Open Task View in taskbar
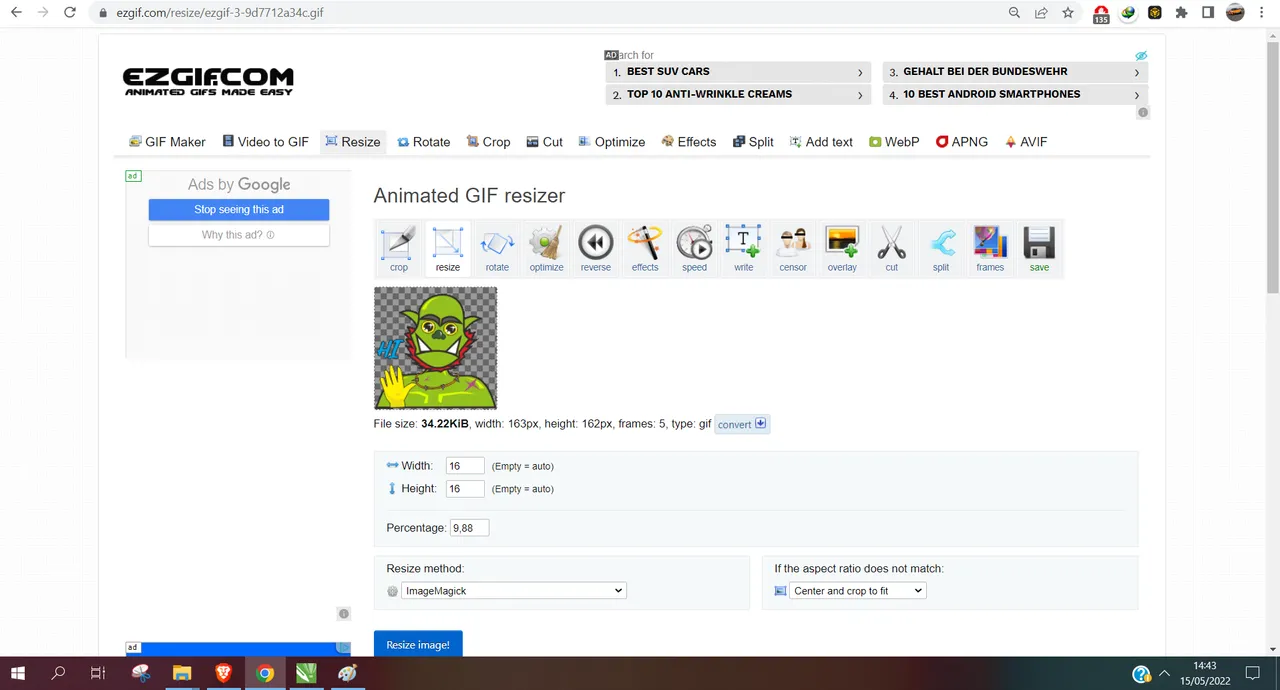This screenshot has width=1280, height=690. pyautogui.click(x=98, y=673)
